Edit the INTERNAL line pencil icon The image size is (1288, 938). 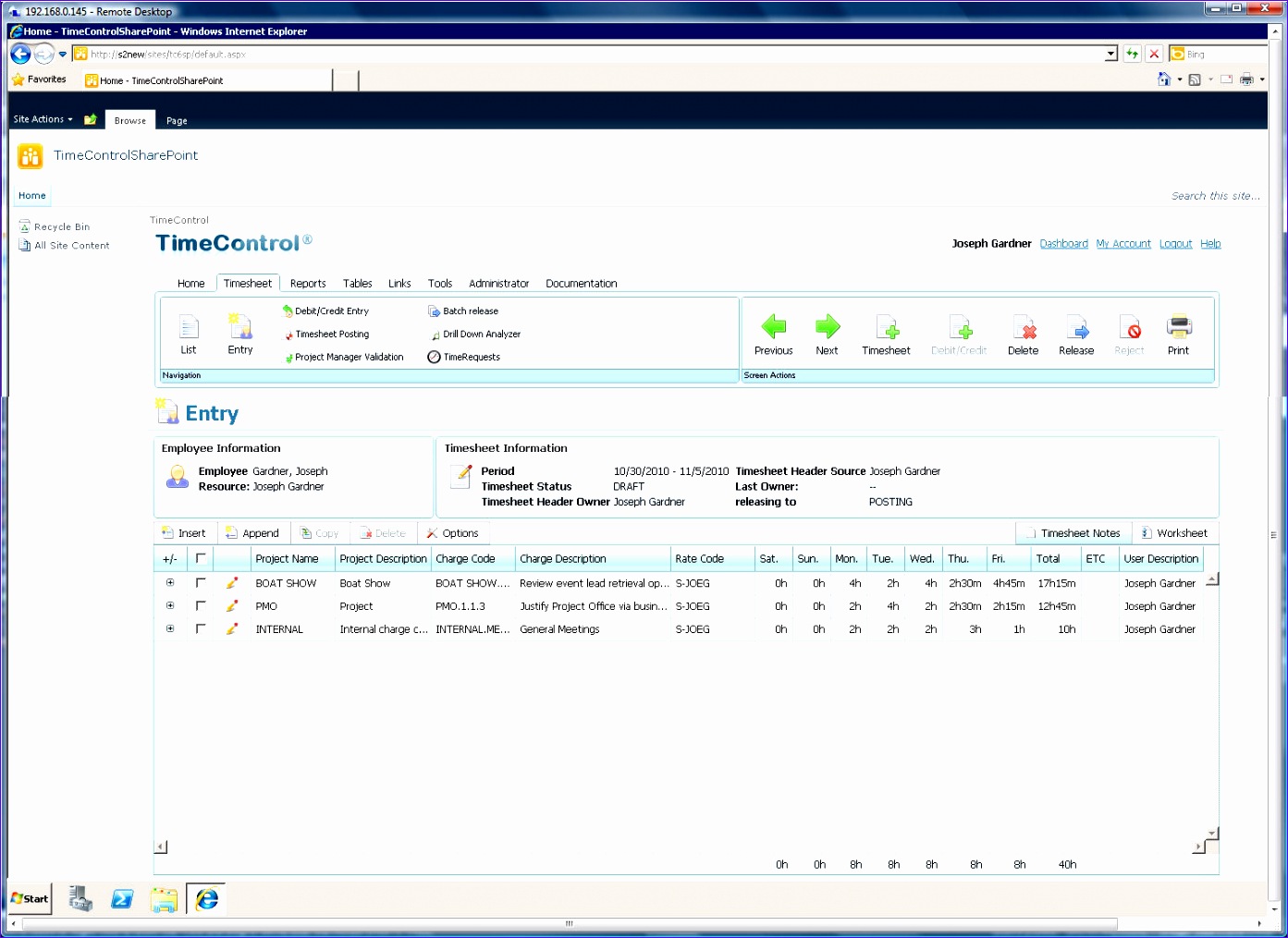[x=232, y=629]
